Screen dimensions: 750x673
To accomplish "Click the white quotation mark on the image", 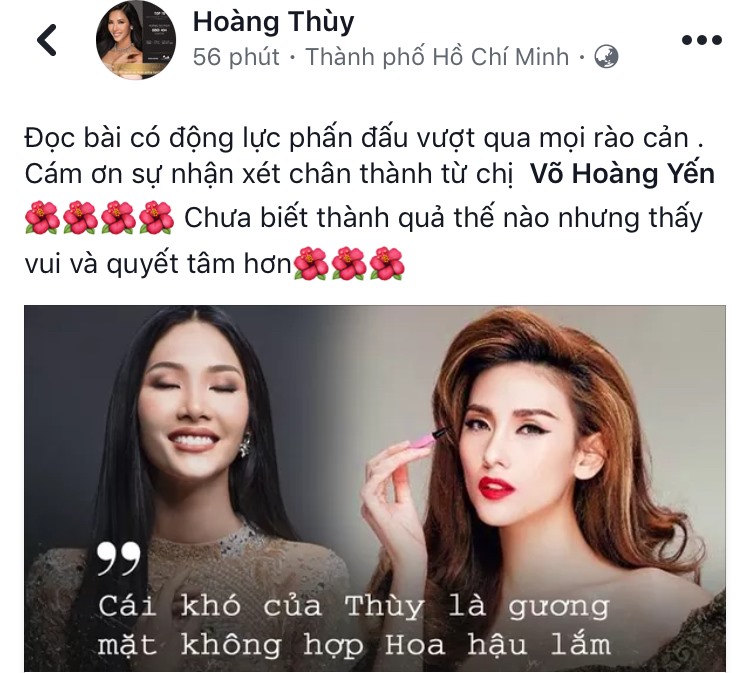I will click(x=119, y=558).
